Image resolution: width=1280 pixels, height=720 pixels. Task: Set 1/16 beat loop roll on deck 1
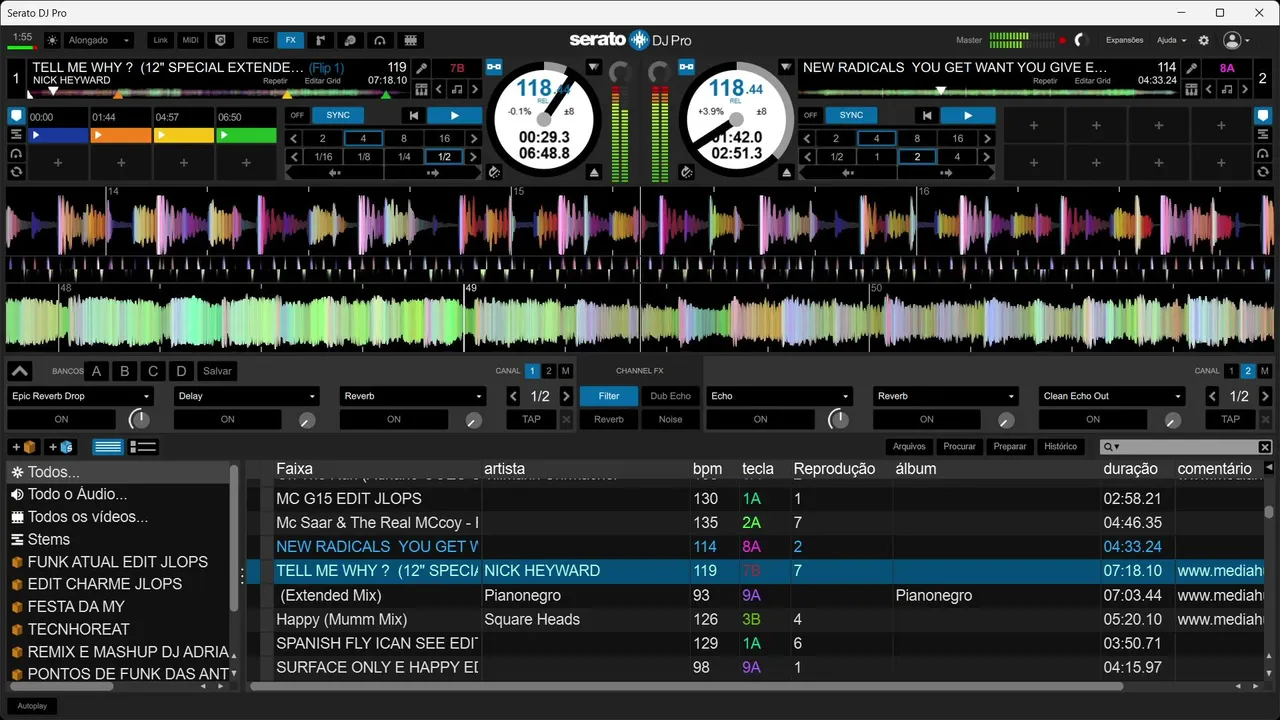[323, 157]
